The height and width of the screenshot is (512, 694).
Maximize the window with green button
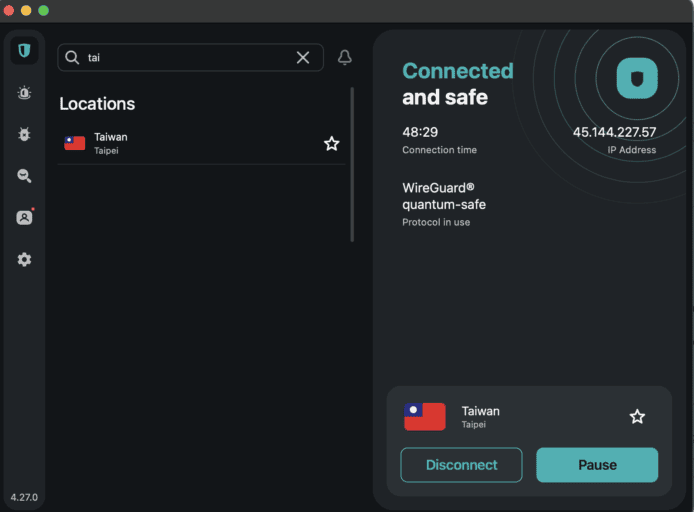point(43,10)
